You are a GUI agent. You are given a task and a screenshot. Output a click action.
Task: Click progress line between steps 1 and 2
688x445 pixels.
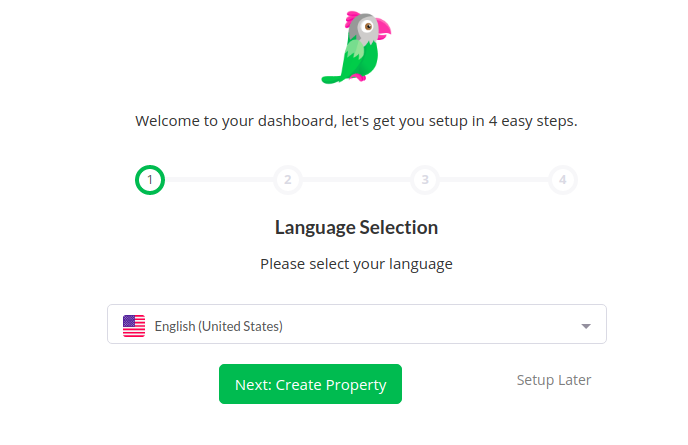219,180
